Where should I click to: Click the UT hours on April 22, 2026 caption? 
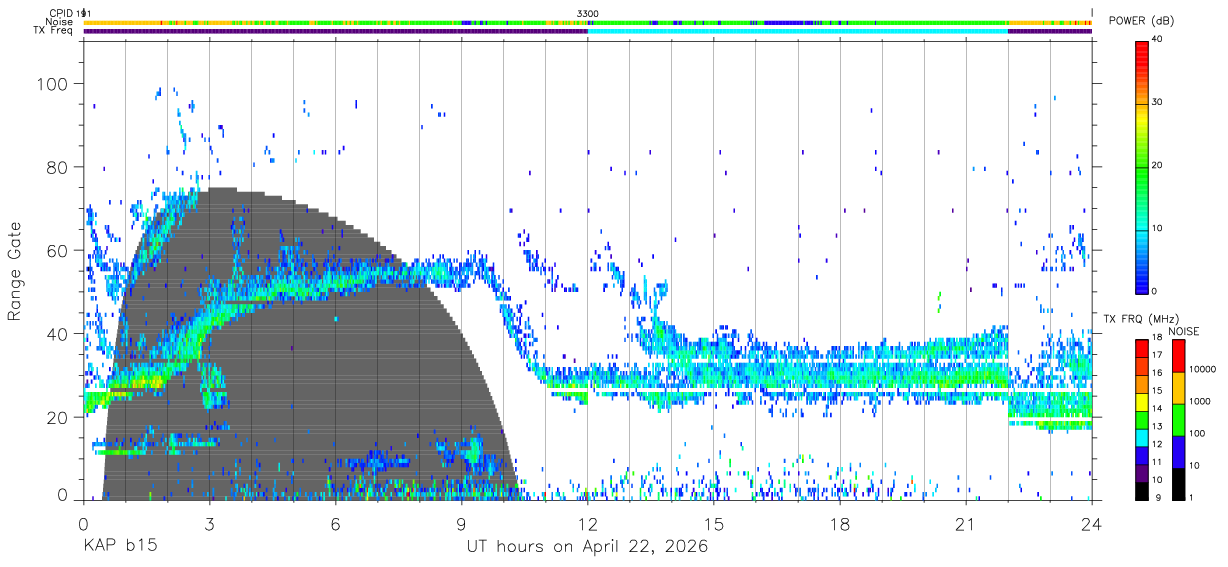tap(588, 547)
